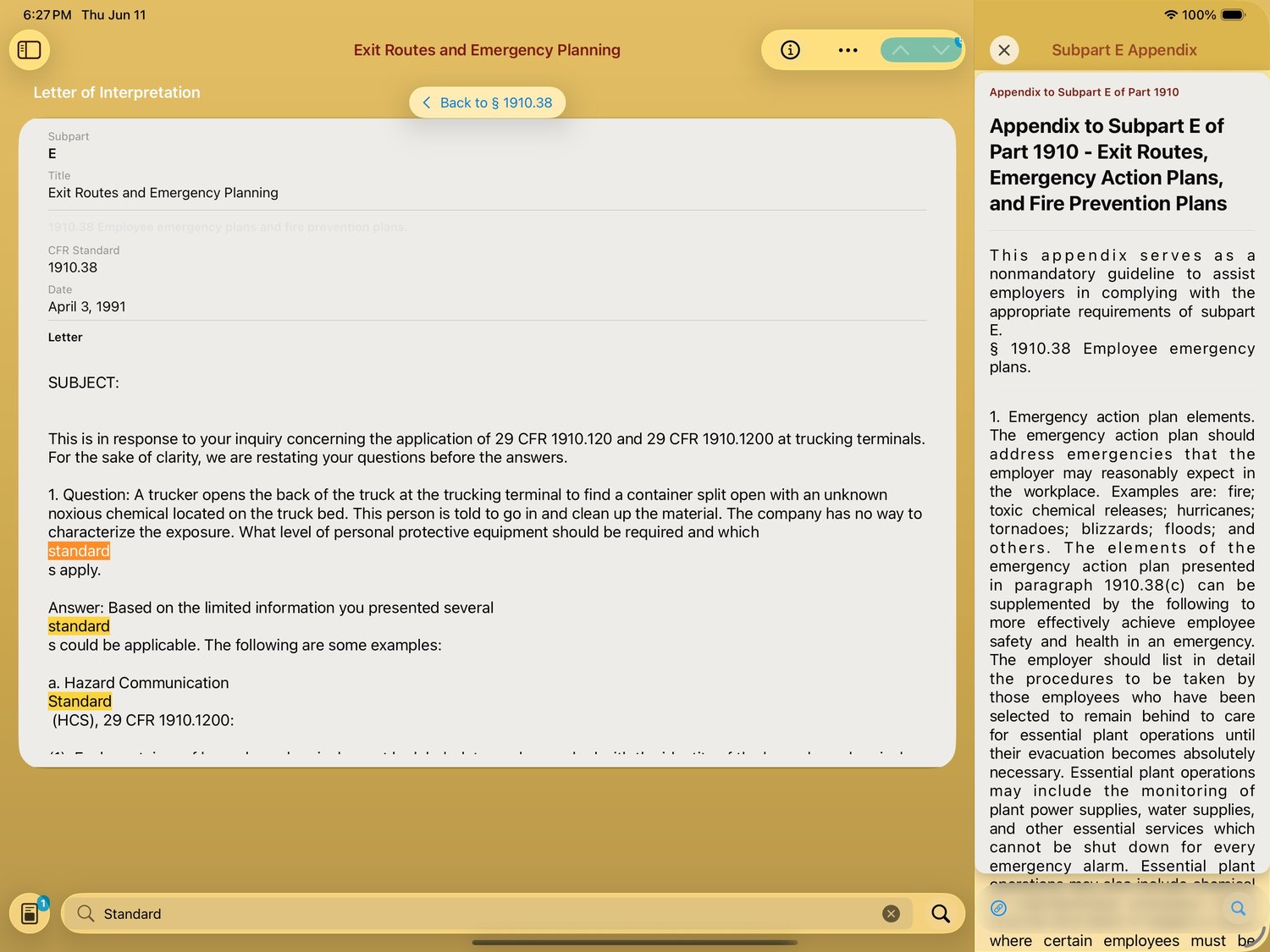Click the 'Exit Routes and Emergency Planning' title
The height and width of the screenshot is (952, 1270).
pos(487,50)
